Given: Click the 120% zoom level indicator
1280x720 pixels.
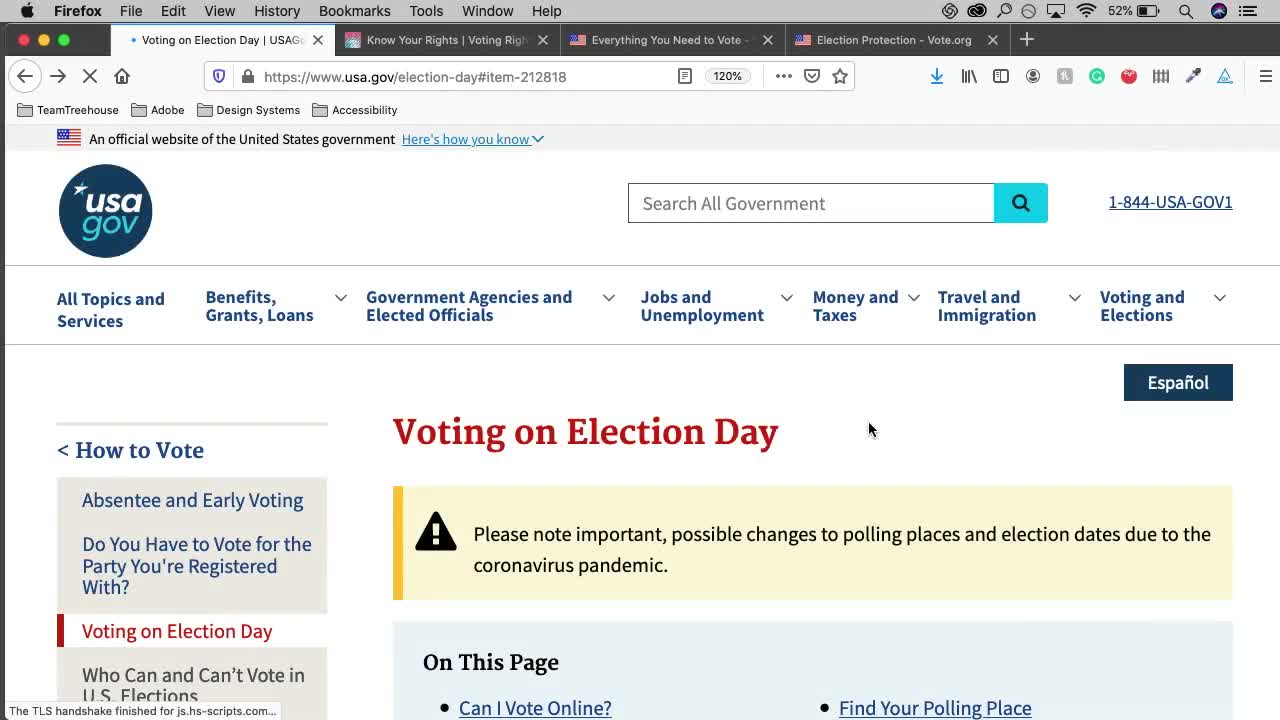Looking at the screenshot, I should (727, 76).
